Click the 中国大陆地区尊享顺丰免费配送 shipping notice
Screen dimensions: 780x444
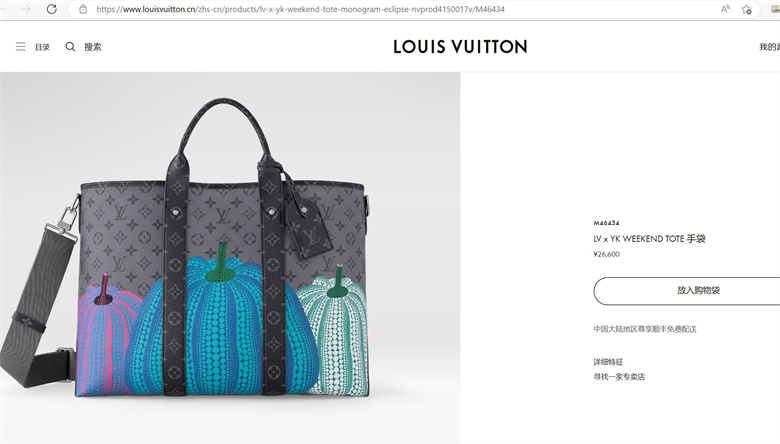click(x=645, y=329)
